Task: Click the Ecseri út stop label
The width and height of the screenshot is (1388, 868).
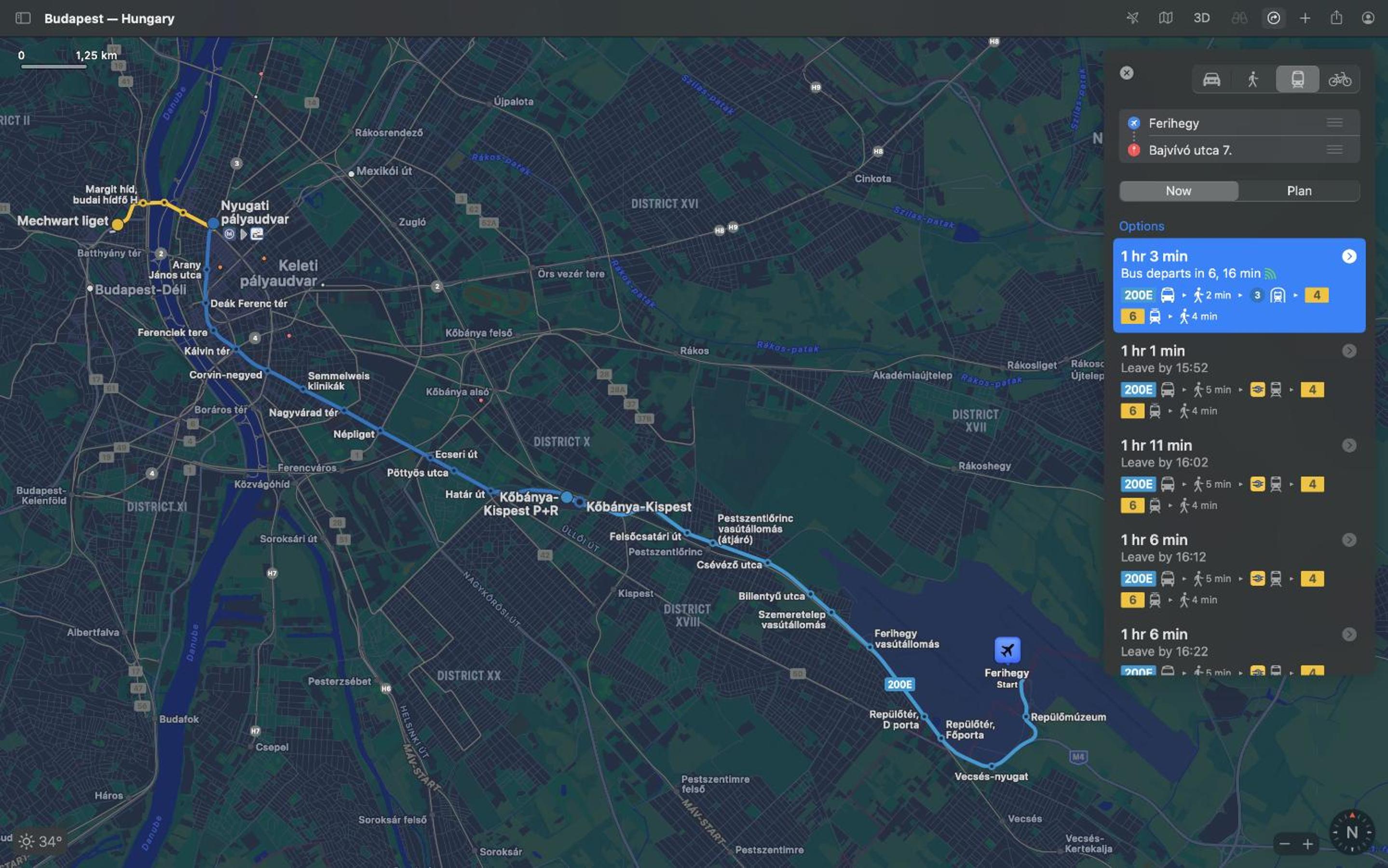Action: coord(456,454)
